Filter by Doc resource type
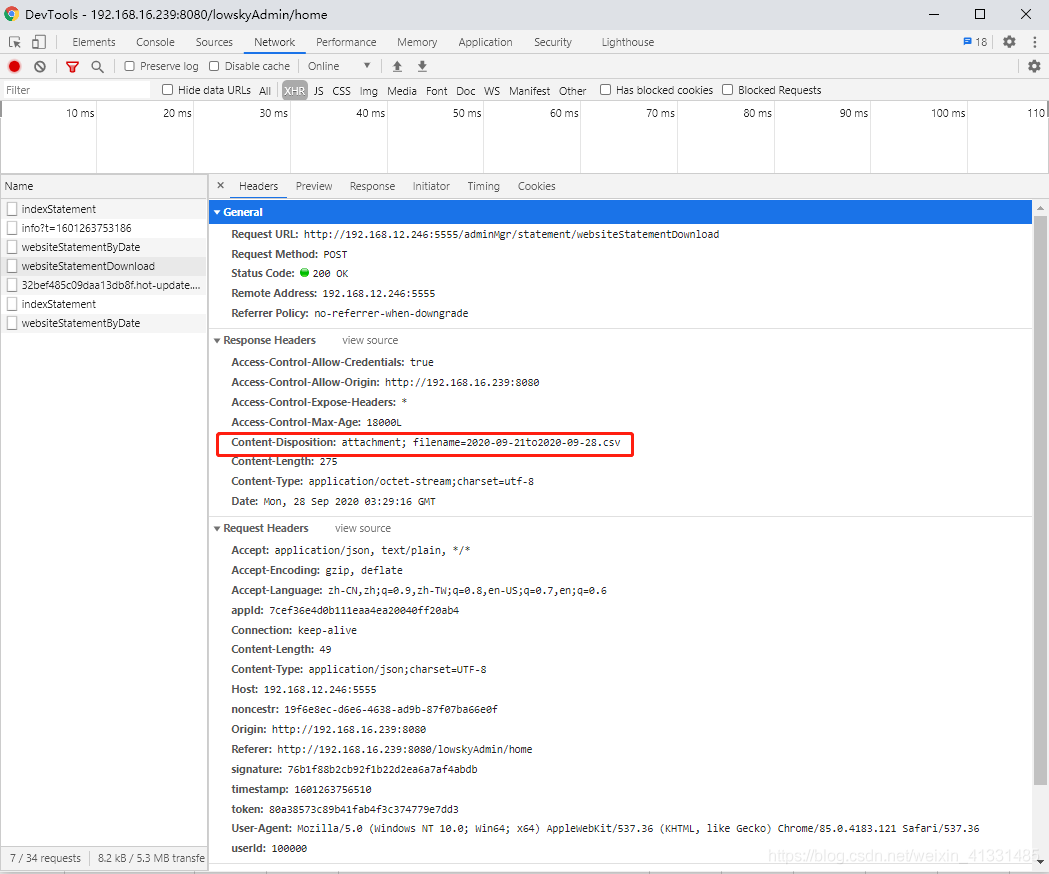This screenshot has height=874, width=1049. 466,90
